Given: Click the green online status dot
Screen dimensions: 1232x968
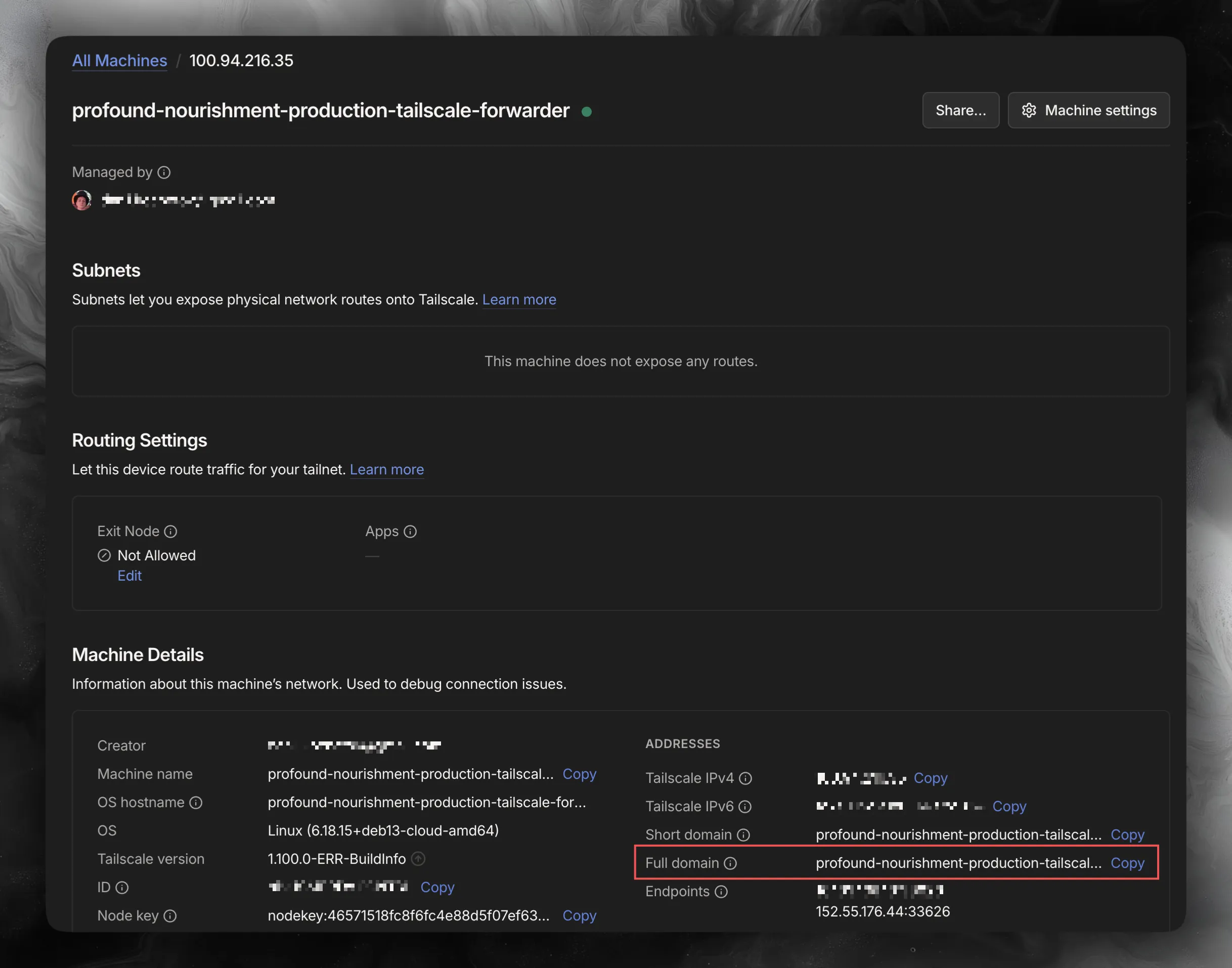Looking at the screenshot, I should 587,112.
